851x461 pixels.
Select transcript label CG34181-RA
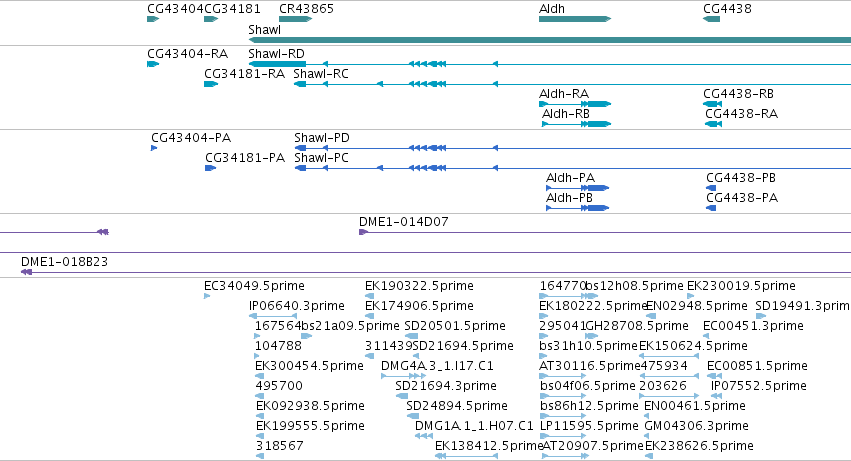pos(244,74)
